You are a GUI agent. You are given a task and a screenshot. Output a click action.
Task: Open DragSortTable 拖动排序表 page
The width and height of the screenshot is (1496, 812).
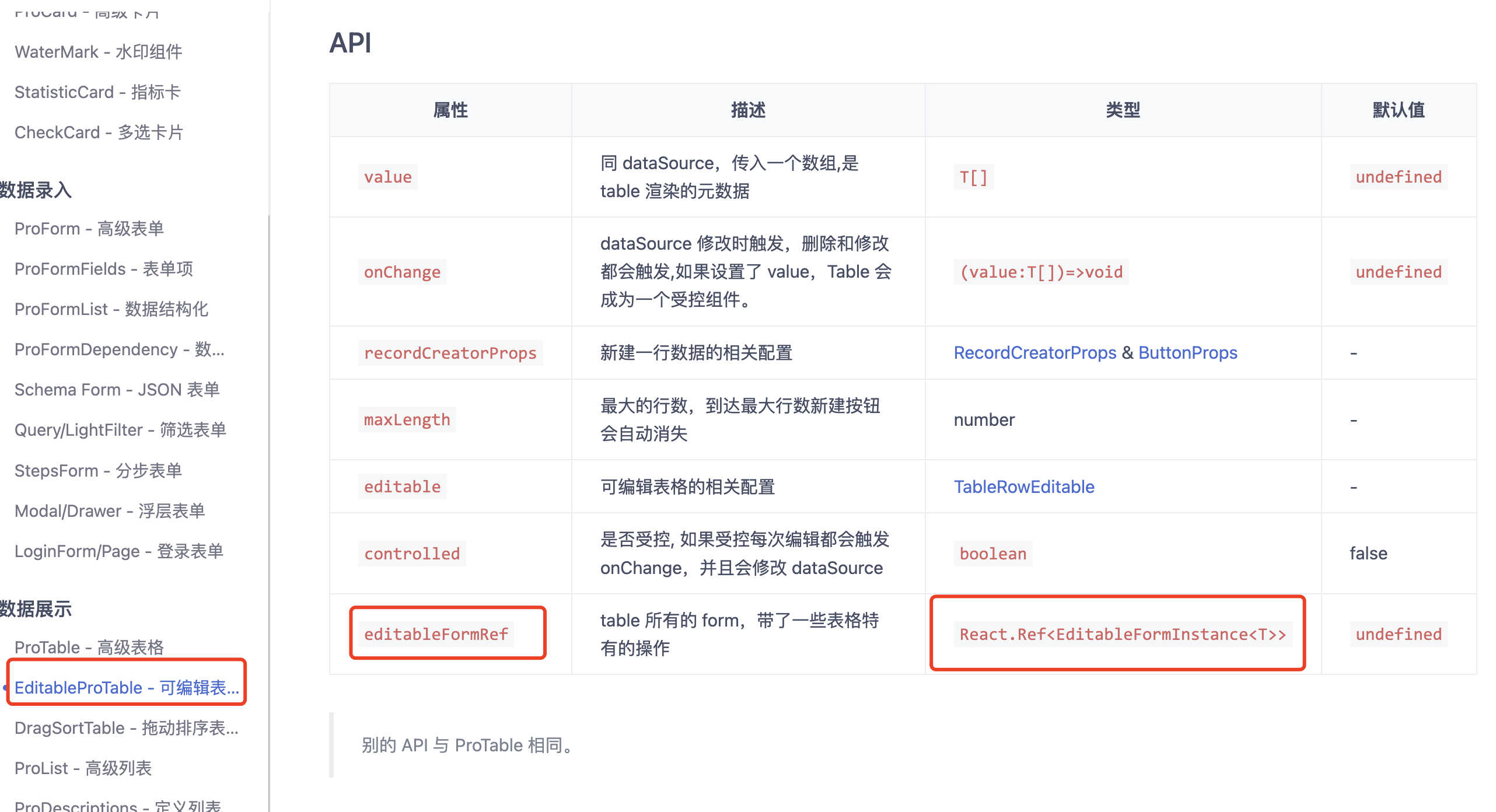pos(127,727)
